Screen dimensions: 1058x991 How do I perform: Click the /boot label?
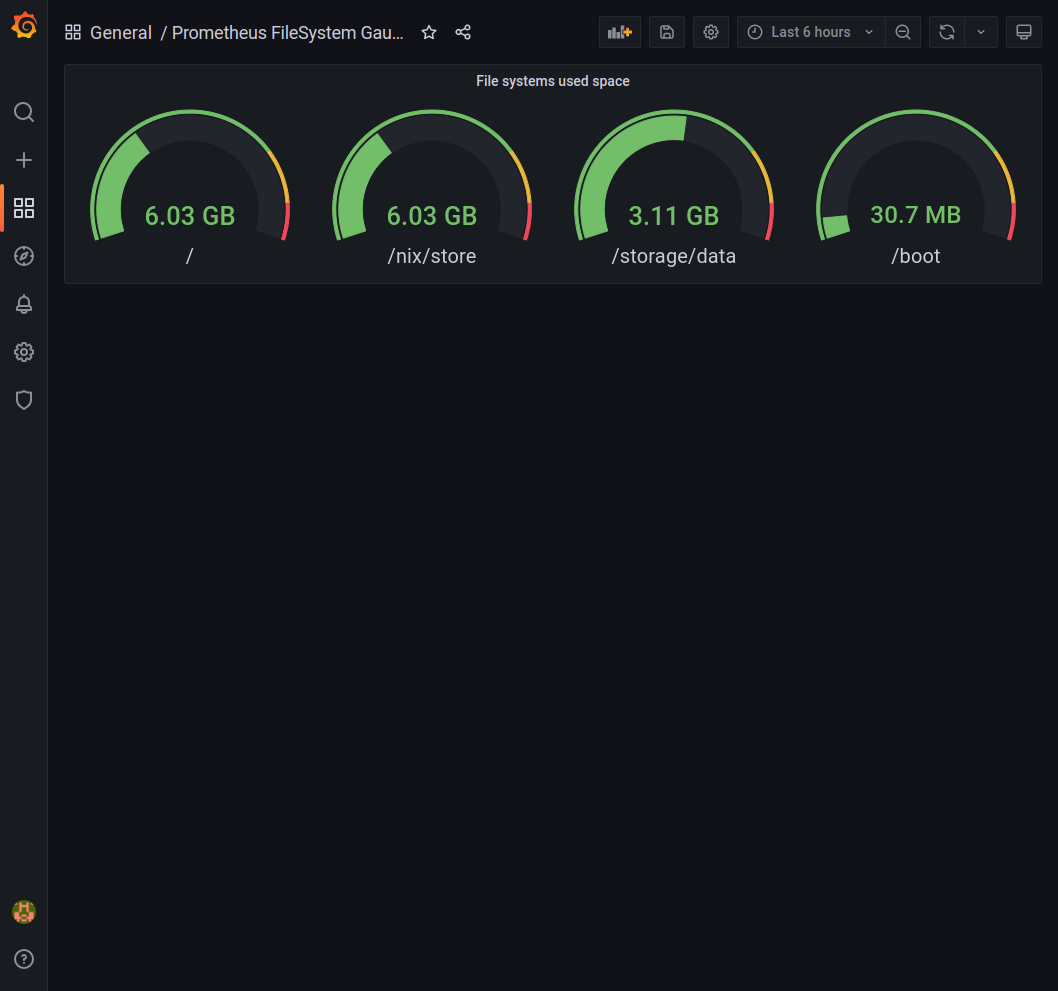tap(916, 256)
